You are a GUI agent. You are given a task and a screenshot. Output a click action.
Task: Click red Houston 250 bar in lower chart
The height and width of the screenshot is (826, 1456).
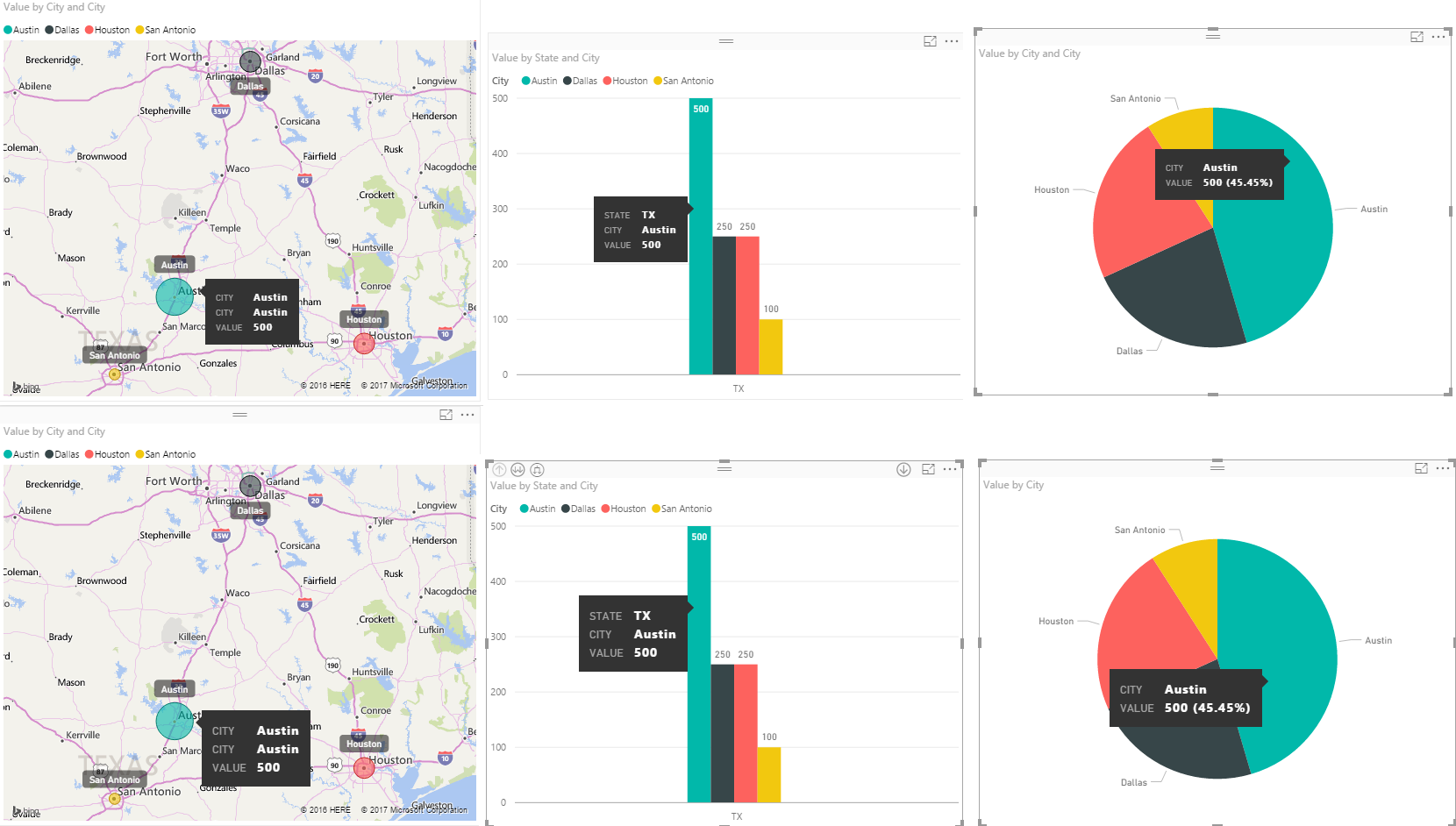tap(746, 733)
